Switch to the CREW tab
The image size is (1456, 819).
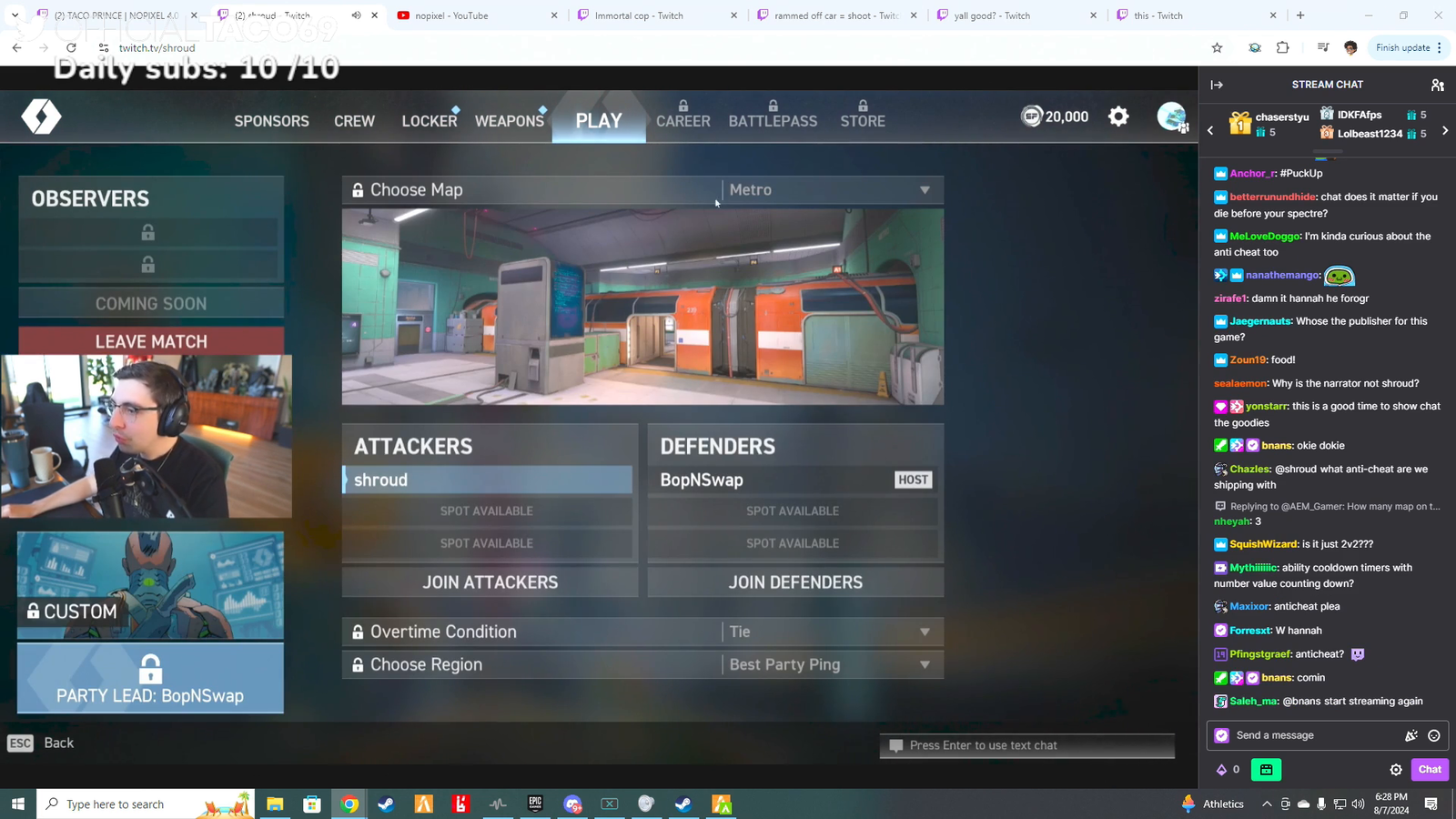click(x=354, y=121)
